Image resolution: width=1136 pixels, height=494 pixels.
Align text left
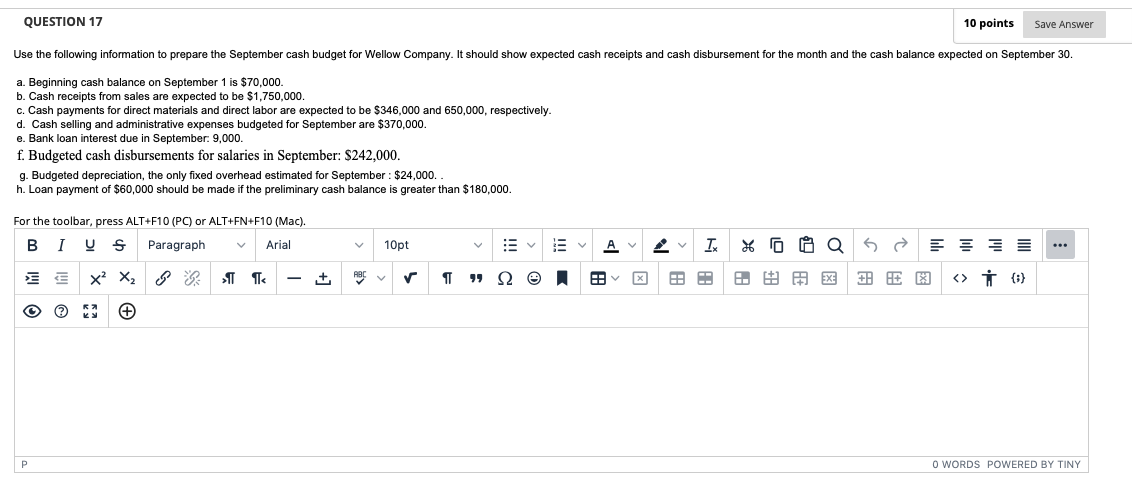point(937,246)
